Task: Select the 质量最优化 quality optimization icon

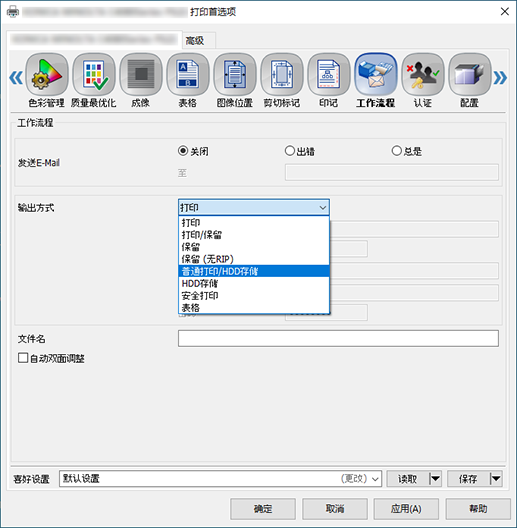Action: [x=94, y=75]
